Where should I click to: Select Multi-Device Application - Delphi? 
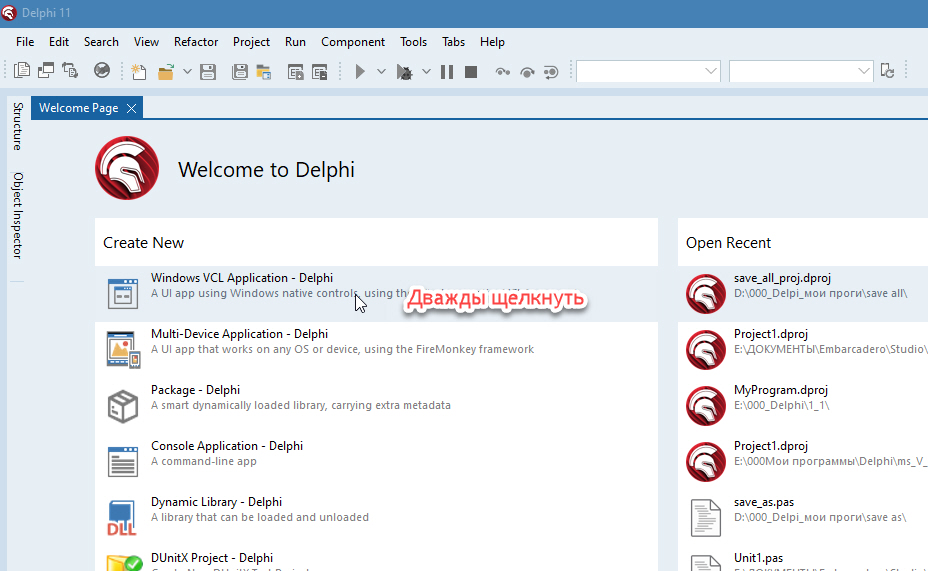tap(376, 350)
